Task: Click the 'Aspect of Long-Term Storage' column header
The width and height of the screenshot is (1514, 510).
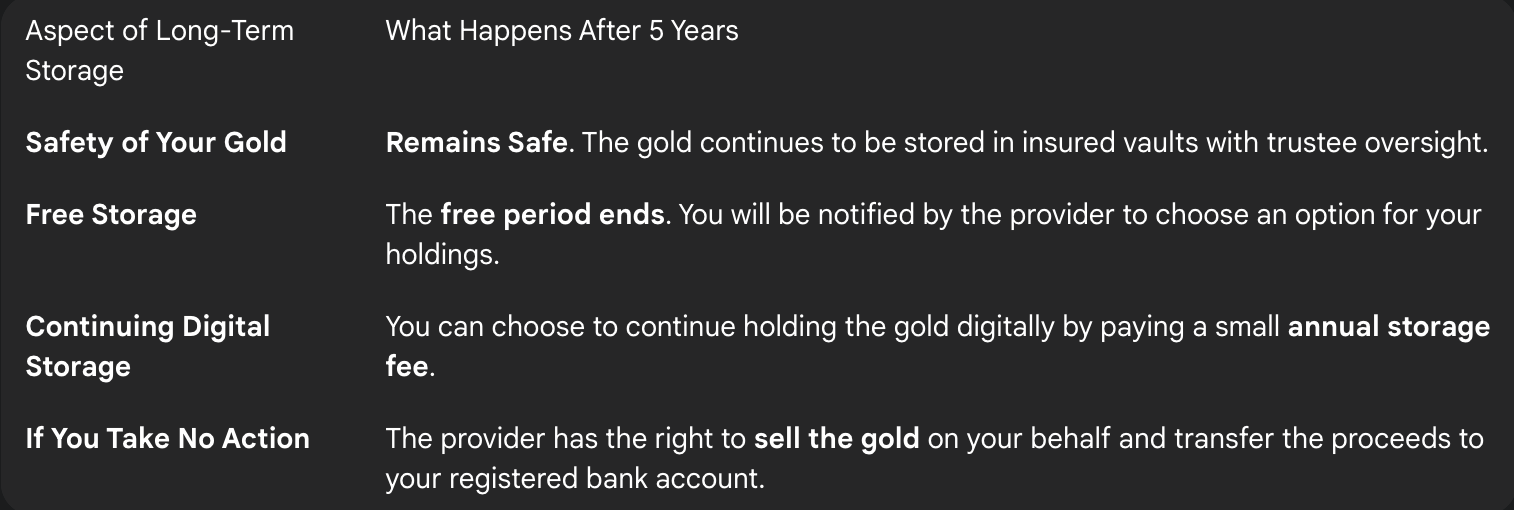Action: [160, 50]
